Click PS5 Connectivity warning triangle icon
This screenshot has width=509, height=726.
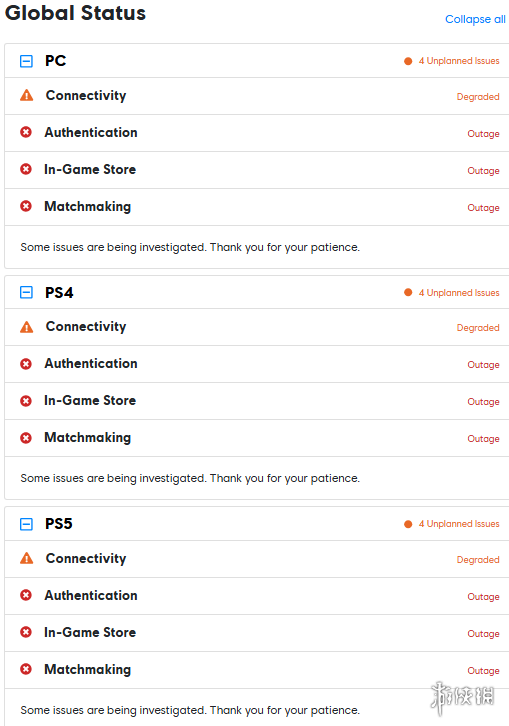[26, 558]
